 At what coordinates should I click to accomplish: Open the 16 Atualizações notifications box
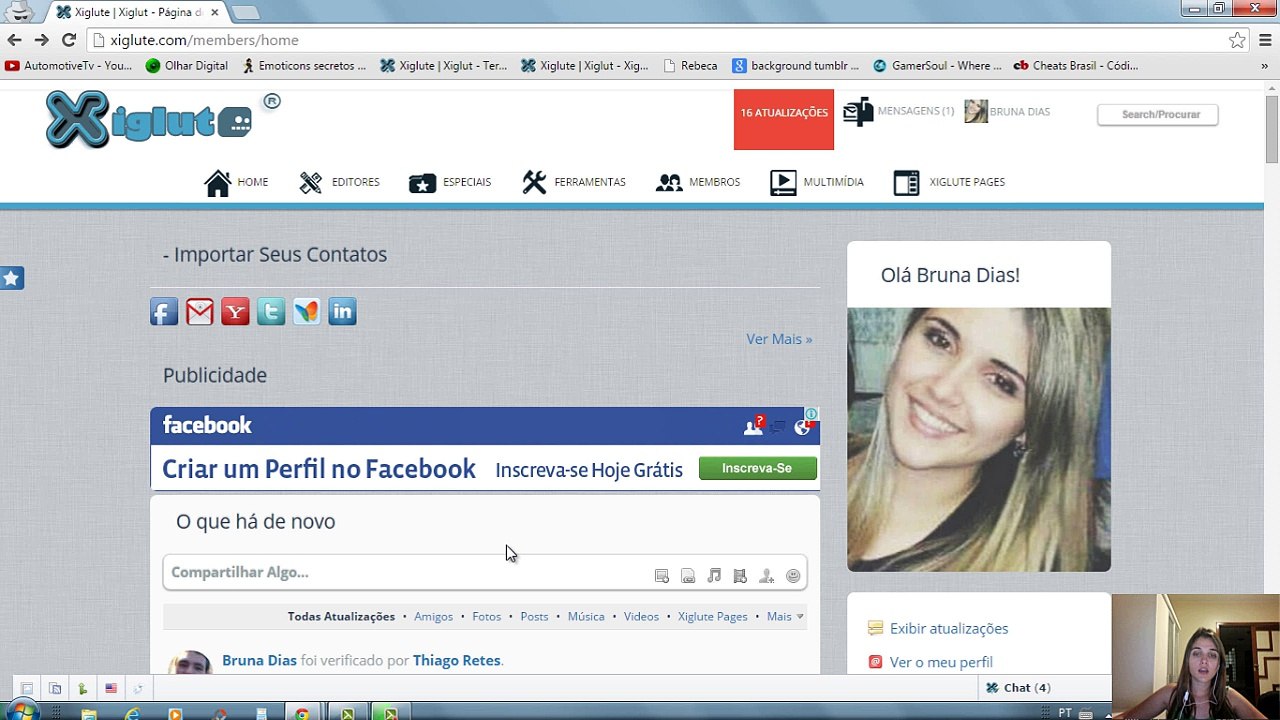[x=784, y=120]
